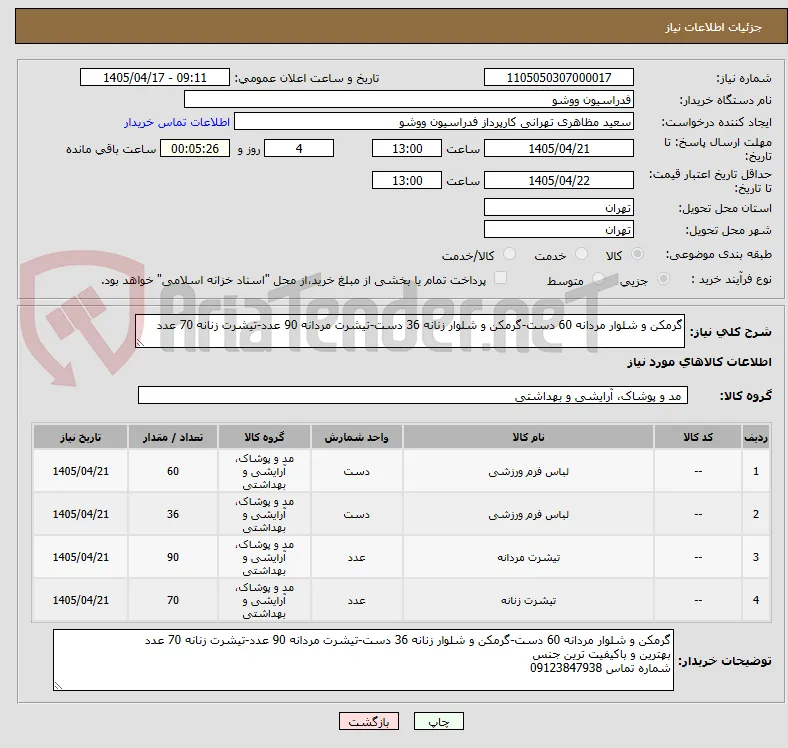Select the کالا/خدمت radio button
Viewport: 788px width, 748px height.
point(509,254)
